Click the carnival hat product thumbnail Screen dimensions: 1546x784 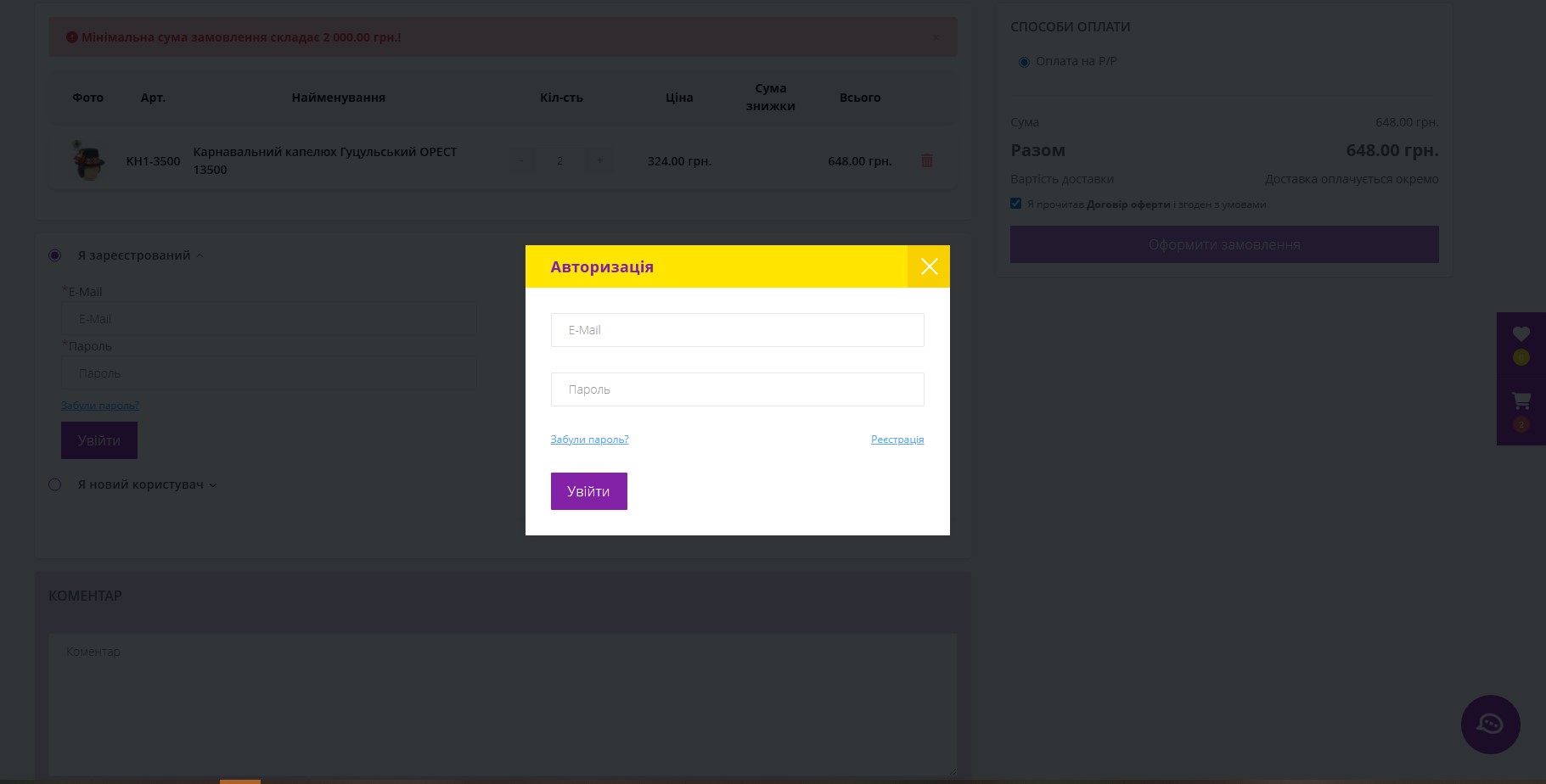(x=87, y=160)
